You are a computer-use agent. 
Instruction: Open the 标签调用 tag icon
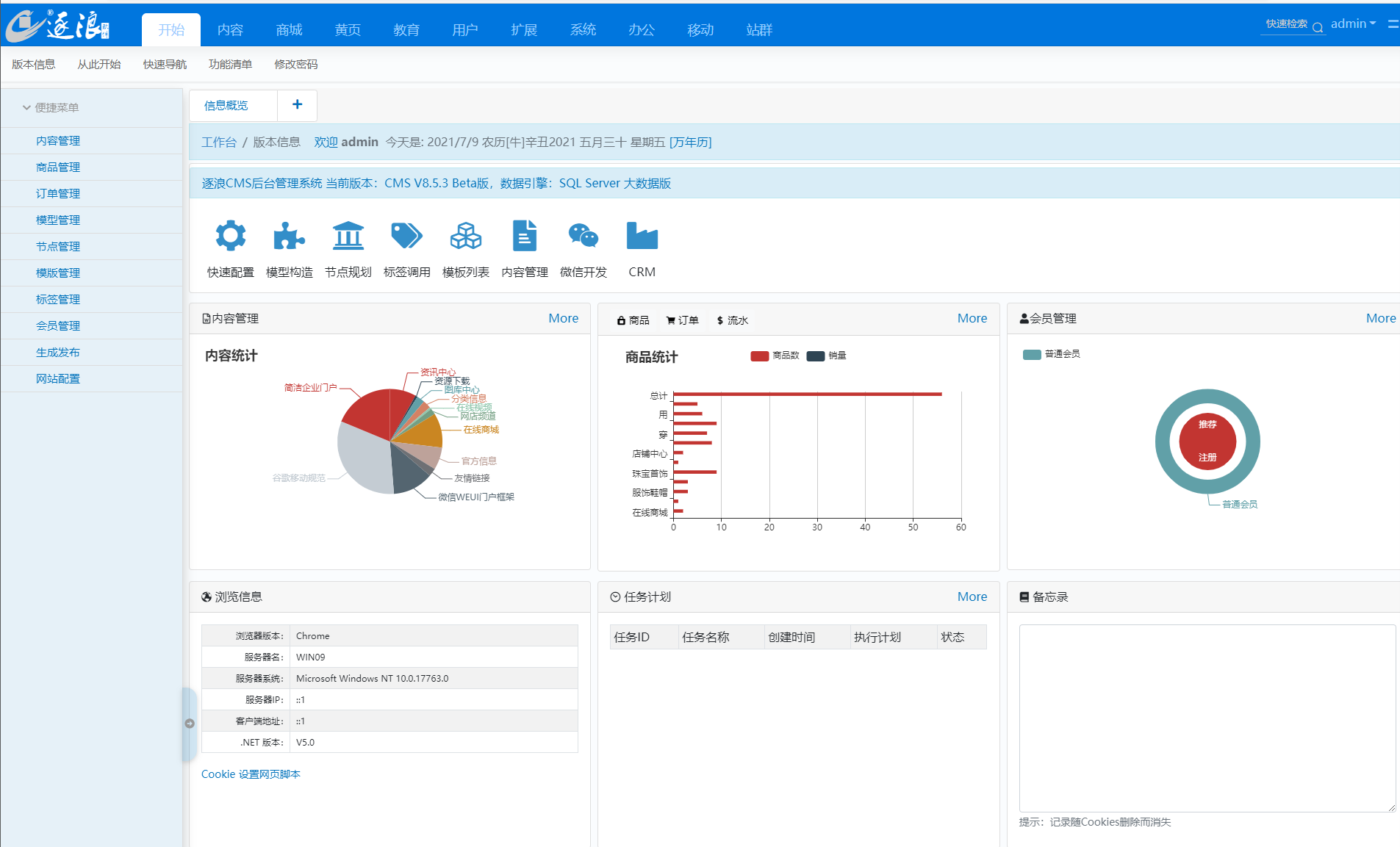coord(406,236)
